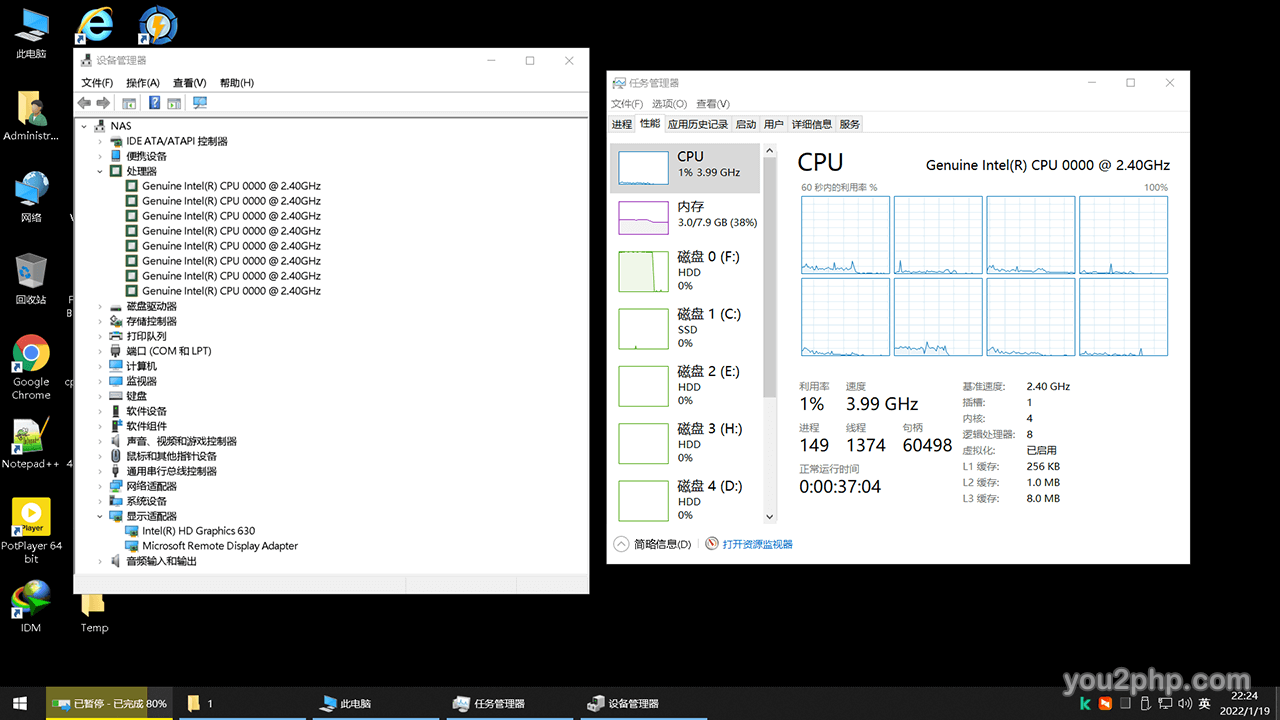The image size is (1280, 720).
Task: Click the Scan for hardware changes monitor icon
Action: 200,103
